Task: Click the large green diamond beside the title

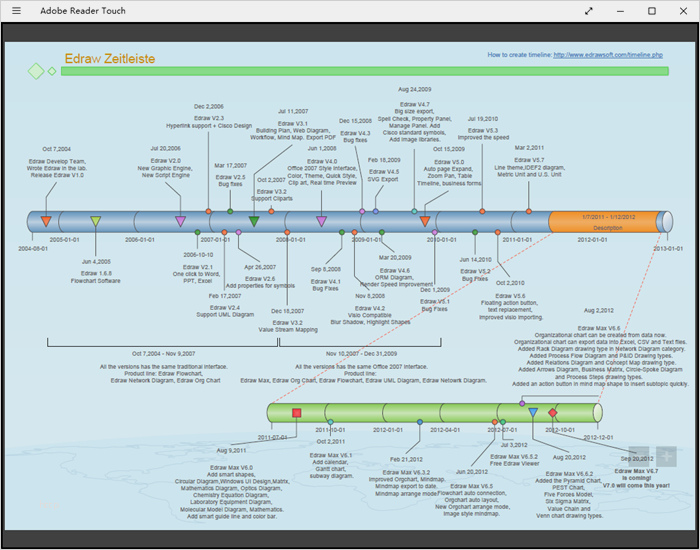Action: pos(36,70)
